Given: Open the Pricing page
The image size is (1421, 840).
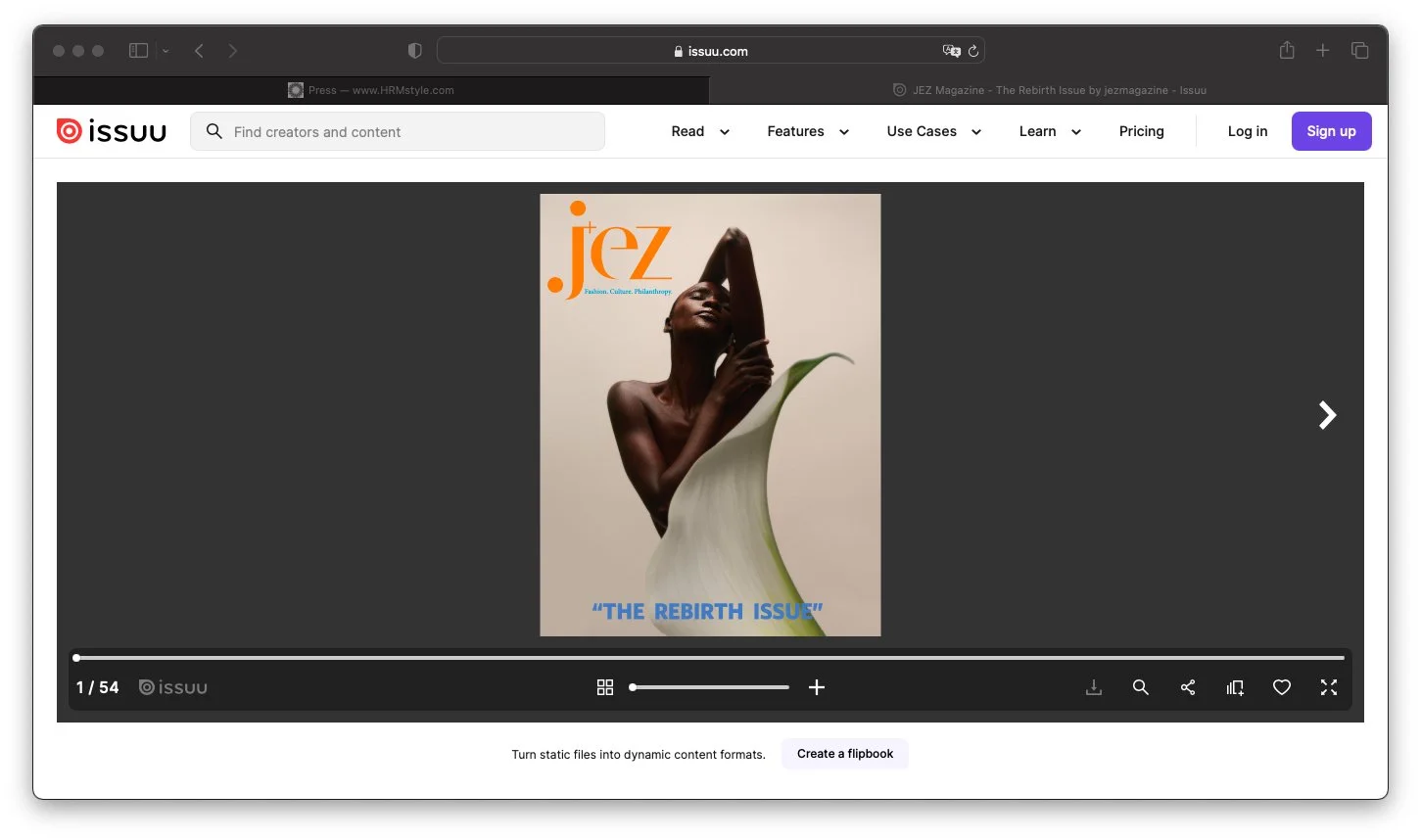Looking at the screenshot, I should 1142,131.
